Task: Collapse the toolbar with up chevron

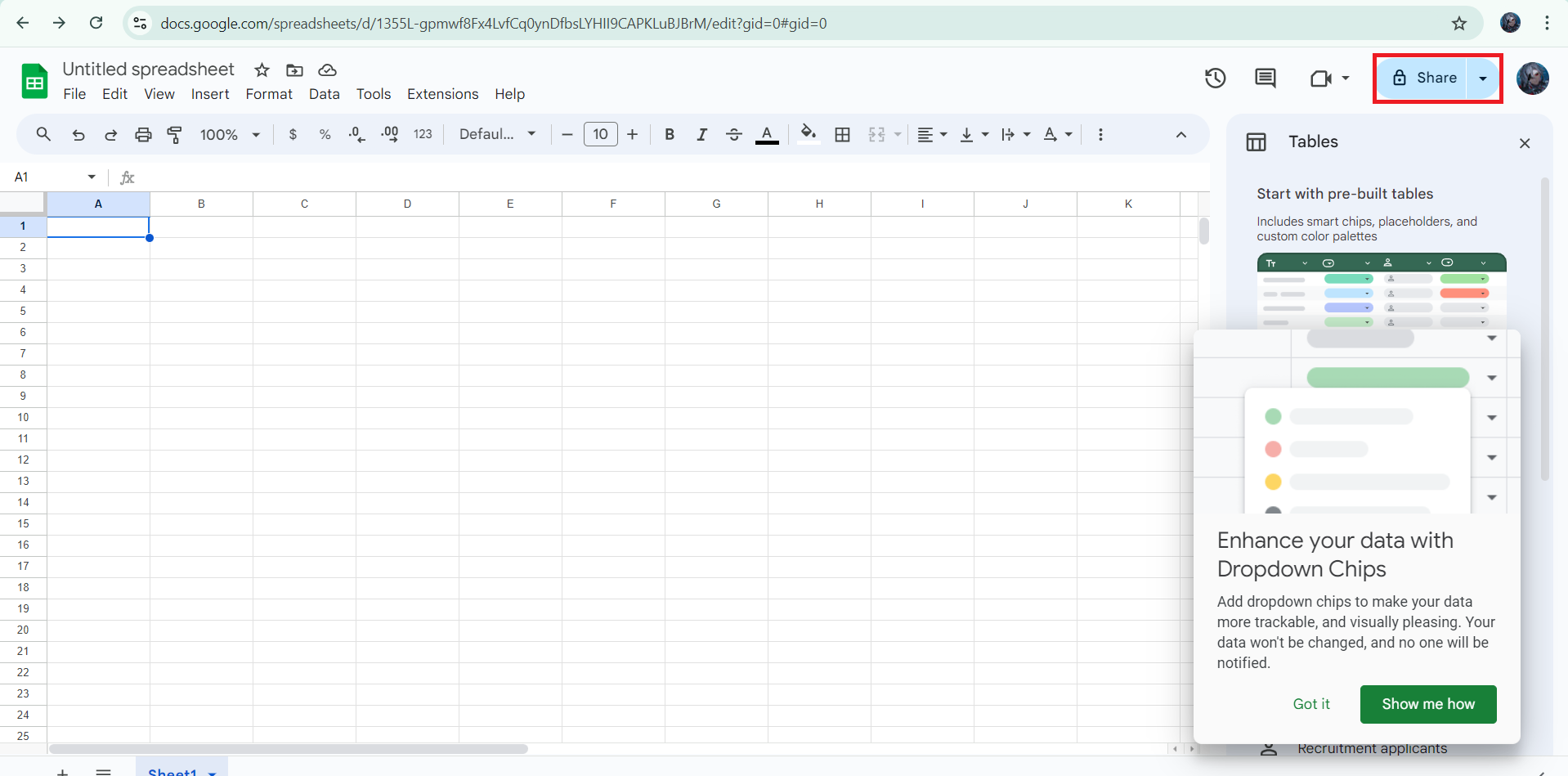Action: (x=1180, y=135)
